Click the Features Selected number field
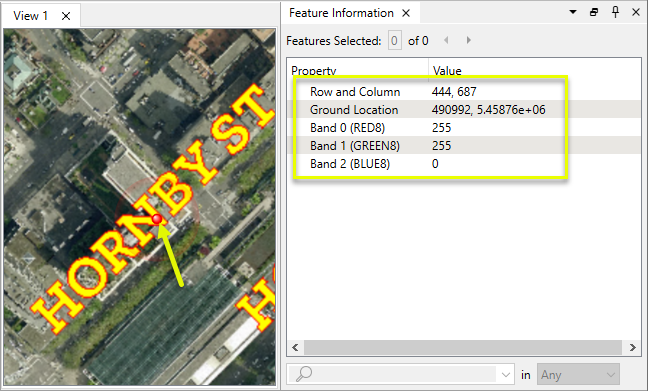648x391 pixels. tap(394, 41)
